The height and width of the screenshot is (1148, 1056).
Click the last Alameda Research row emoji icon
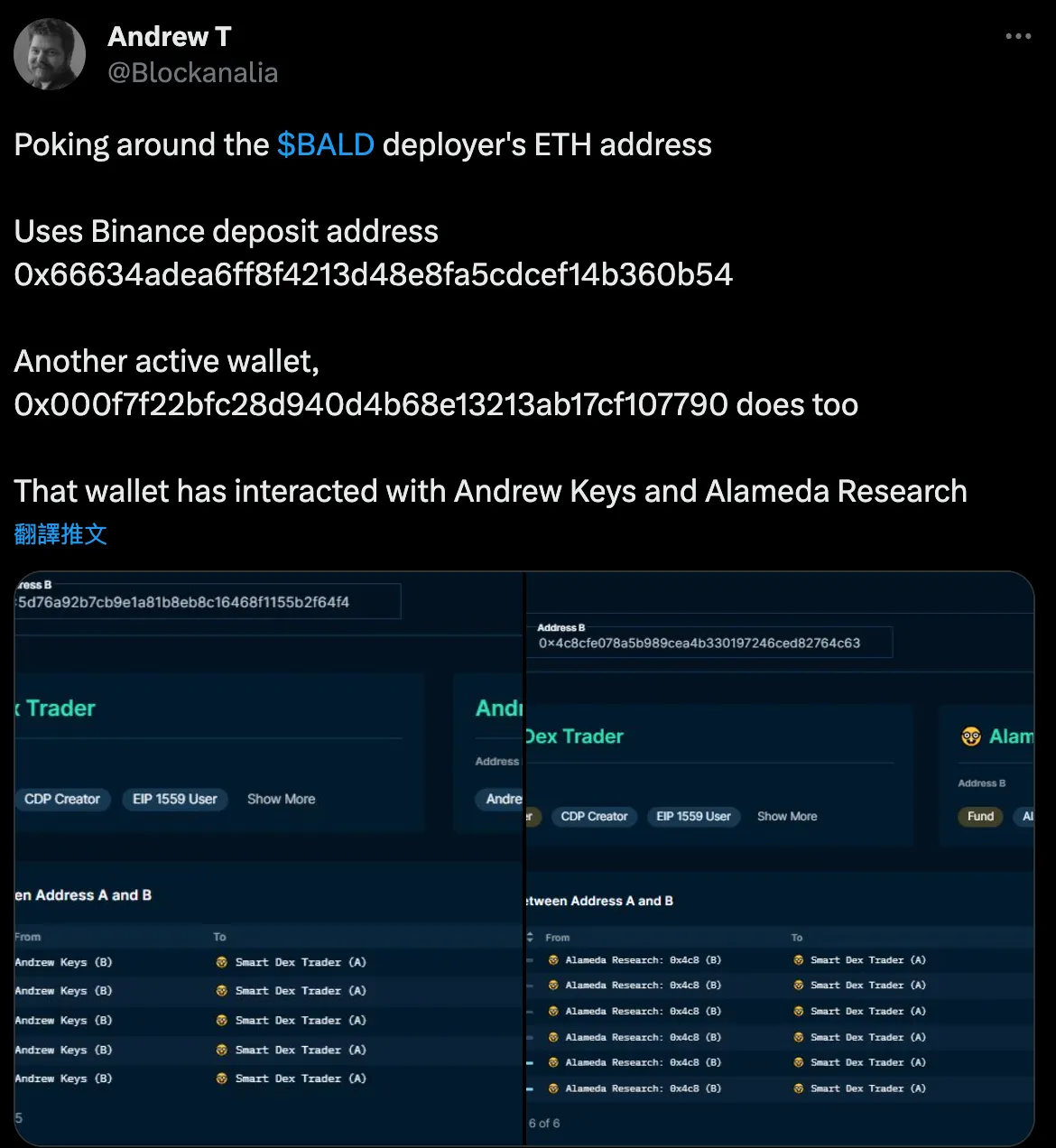coord(553,1088)
